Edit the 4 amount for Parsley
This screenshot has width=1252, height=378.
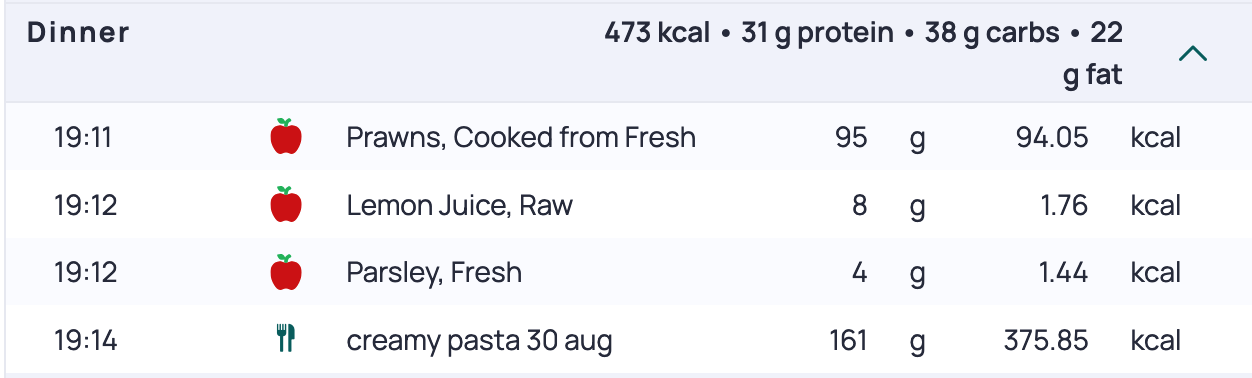click(x=859, y=272)
